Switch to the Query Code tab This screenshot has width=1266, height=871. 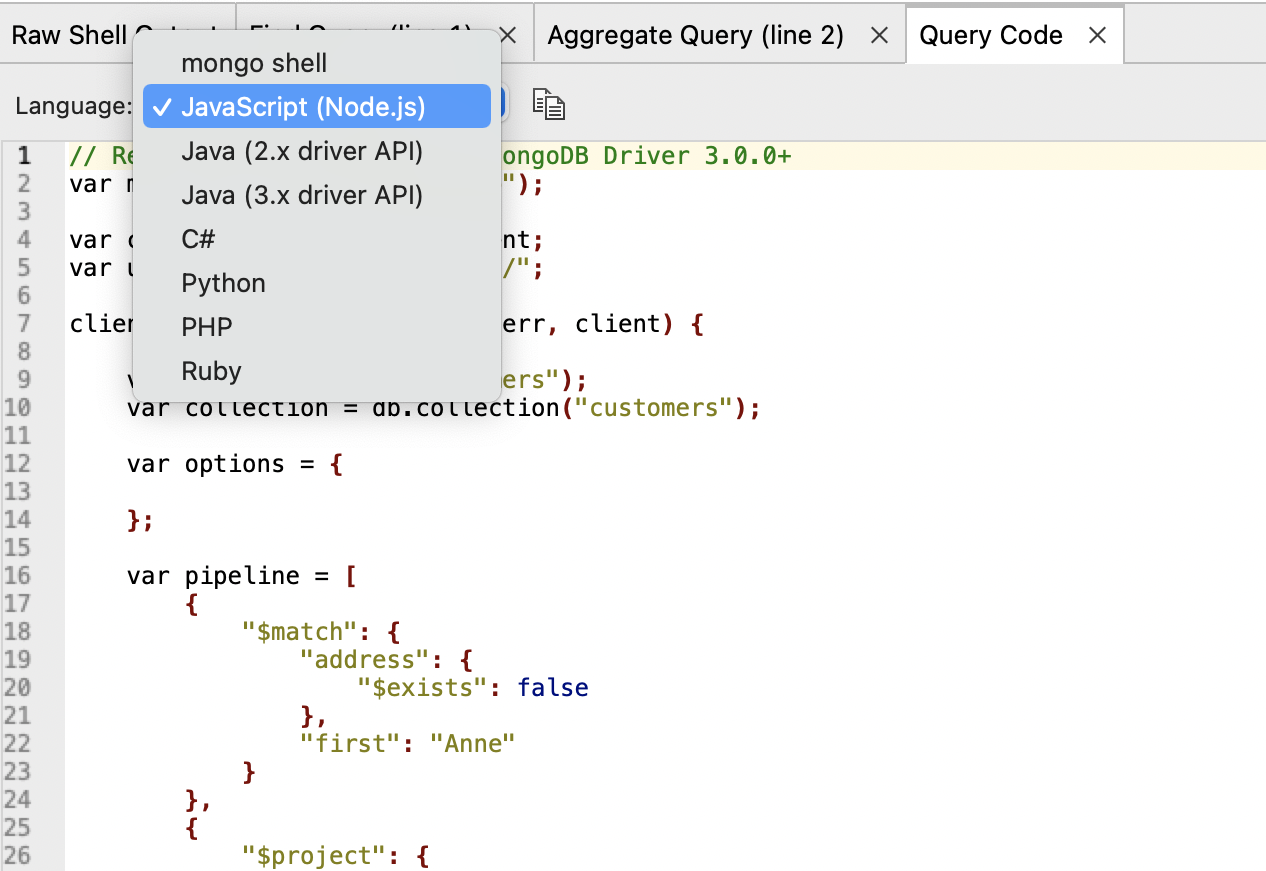[x=990, y=34]
